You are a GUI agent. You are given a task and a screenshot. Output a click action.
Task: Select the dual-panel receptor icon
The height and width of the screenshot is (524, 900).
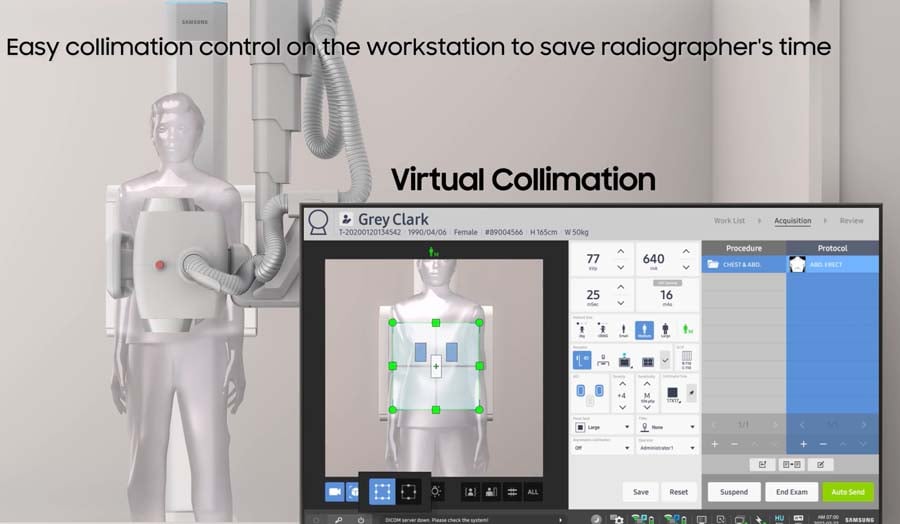tap(647, 361)
